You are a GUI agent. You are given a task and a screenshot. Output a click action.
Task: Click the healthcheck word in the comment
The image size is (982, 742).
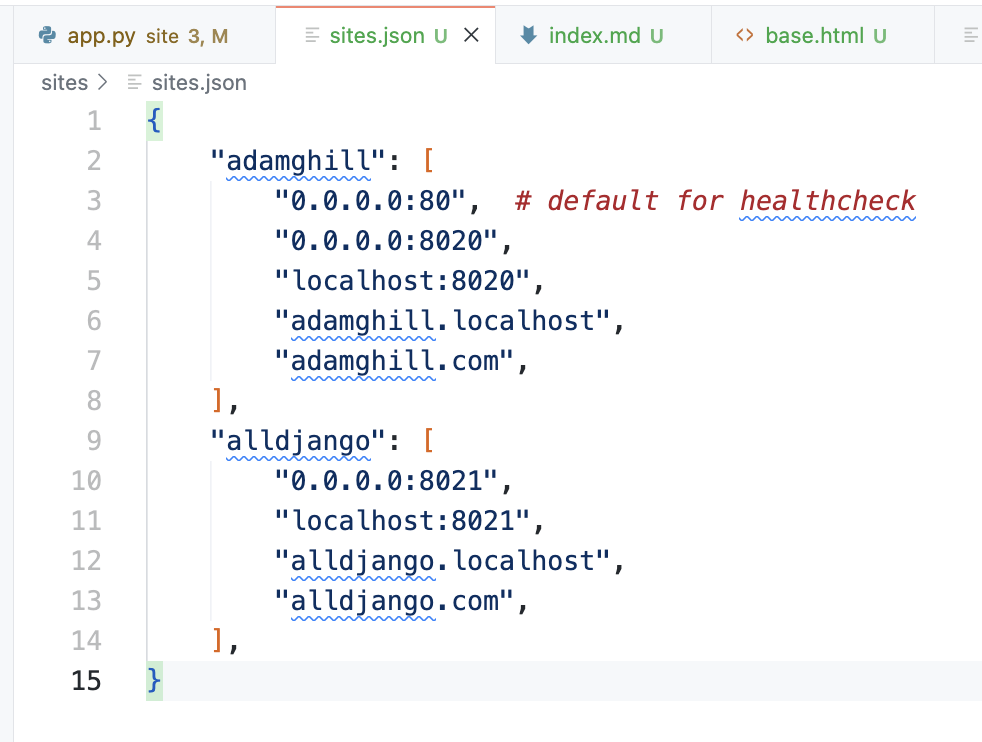827,201
